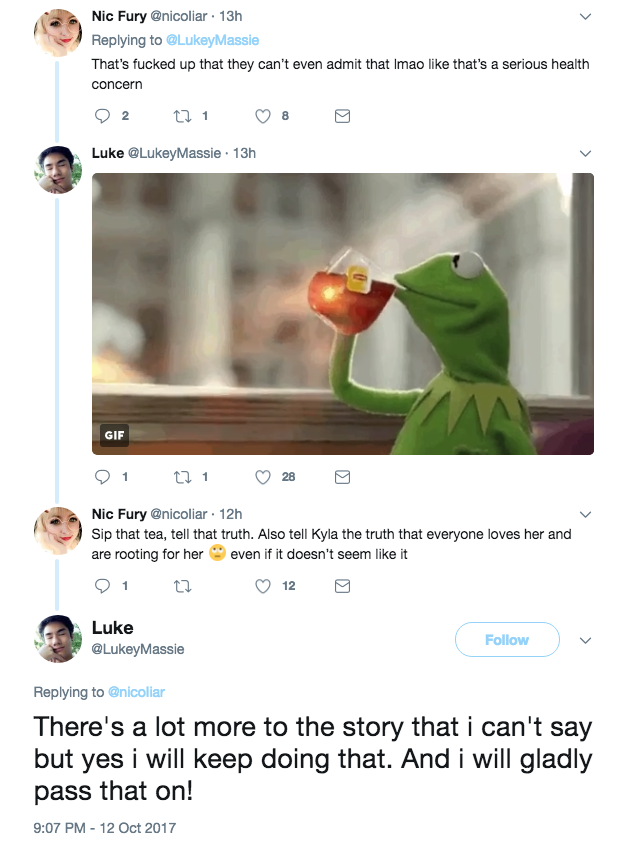
Task: Follow Luke @LukeyMassie
Action: click(506, 640)
